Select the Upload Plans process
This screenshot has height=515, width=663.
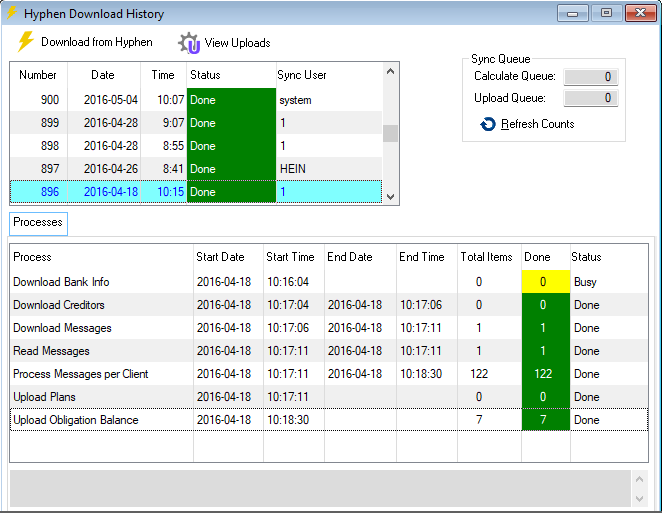[329, 397]
